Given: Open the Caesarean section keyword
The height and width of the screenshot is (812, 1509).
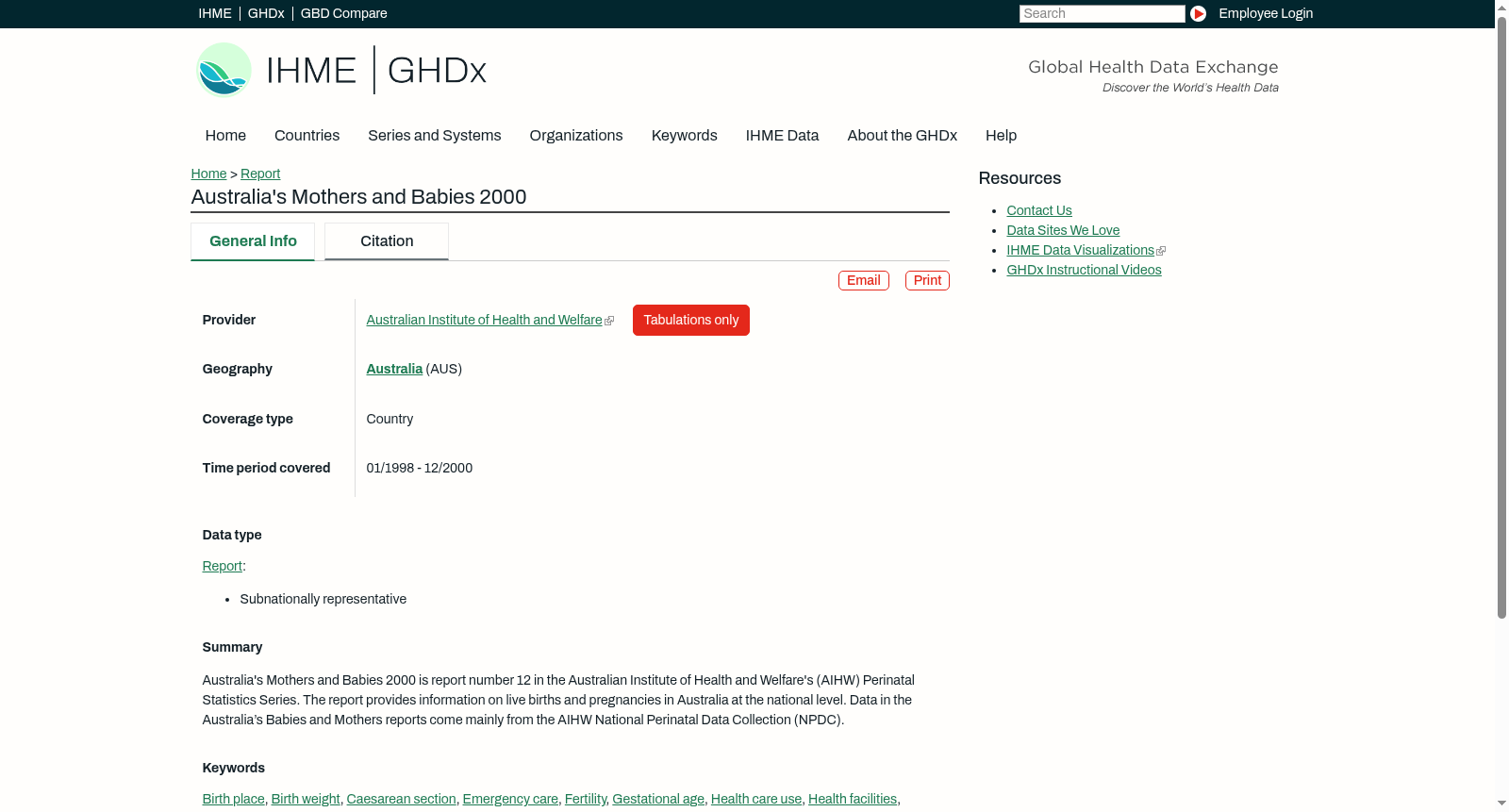Looking at the screenshot, I should click(401, 800).
